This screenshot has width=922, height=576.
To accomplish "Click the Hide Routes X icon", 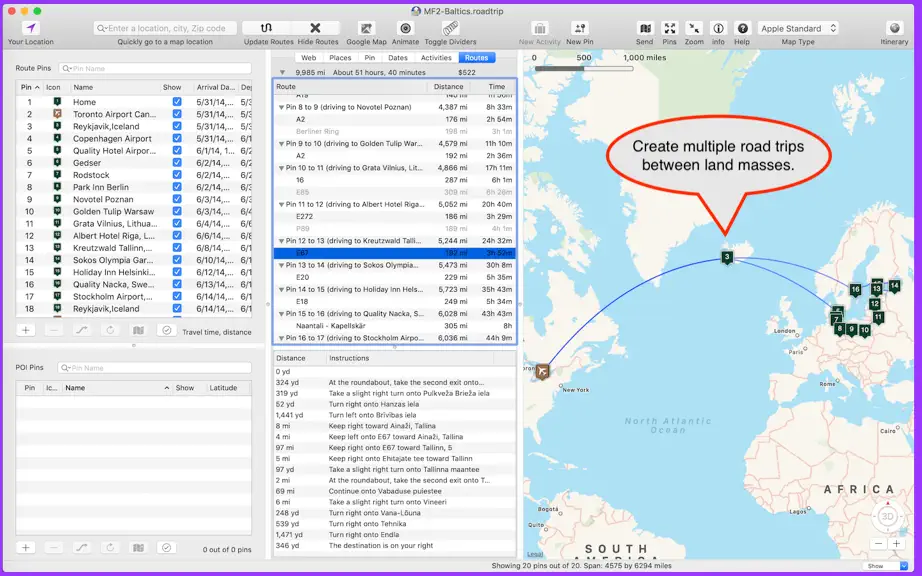I will pyautogui.click(x=316, y=28).
